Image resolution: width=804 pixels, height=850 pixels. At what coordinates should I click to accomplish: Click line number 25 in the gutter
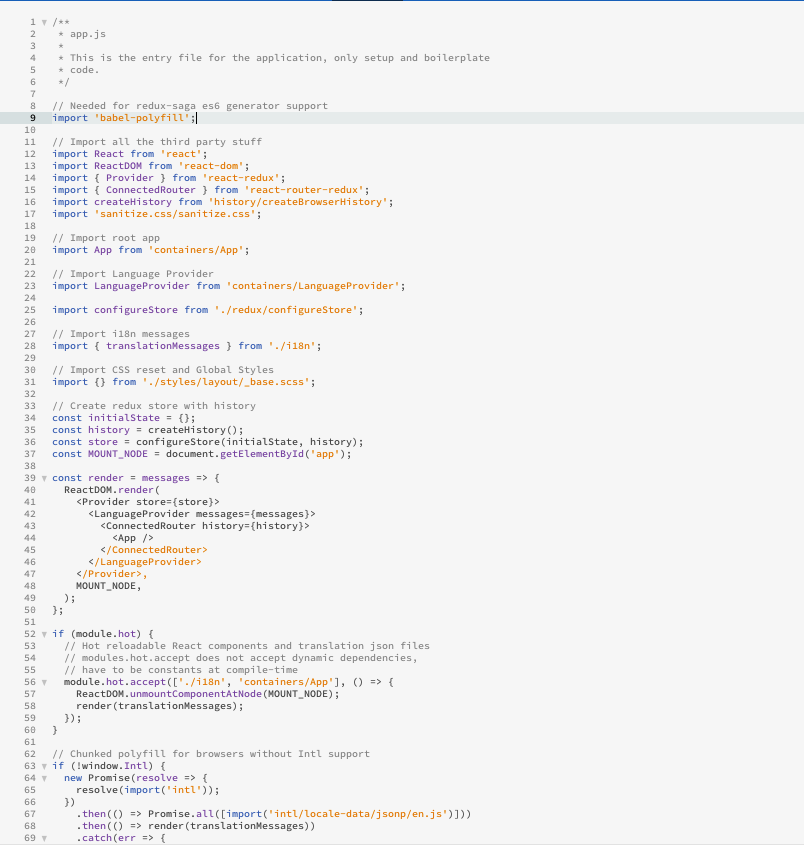pos(30,310)
